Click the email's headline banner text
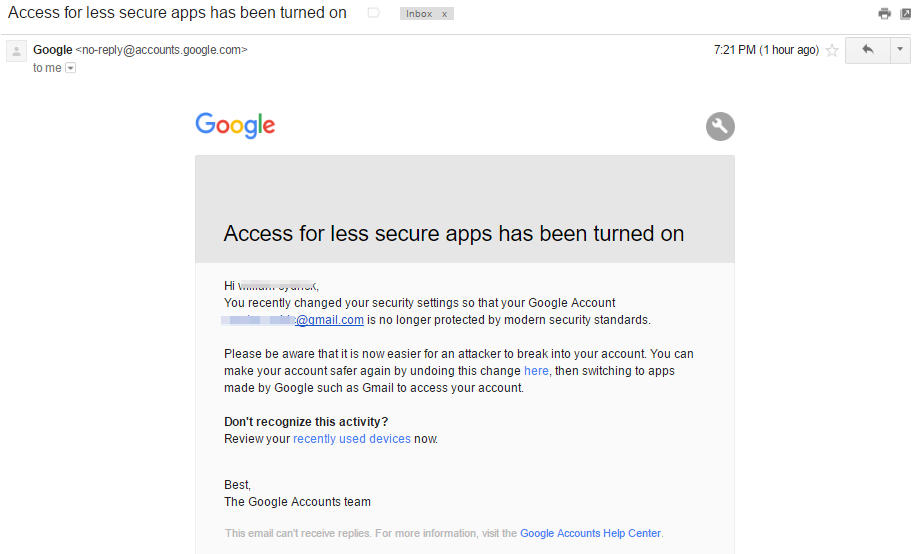The image size is (915, 554). [x=454, y=234]
